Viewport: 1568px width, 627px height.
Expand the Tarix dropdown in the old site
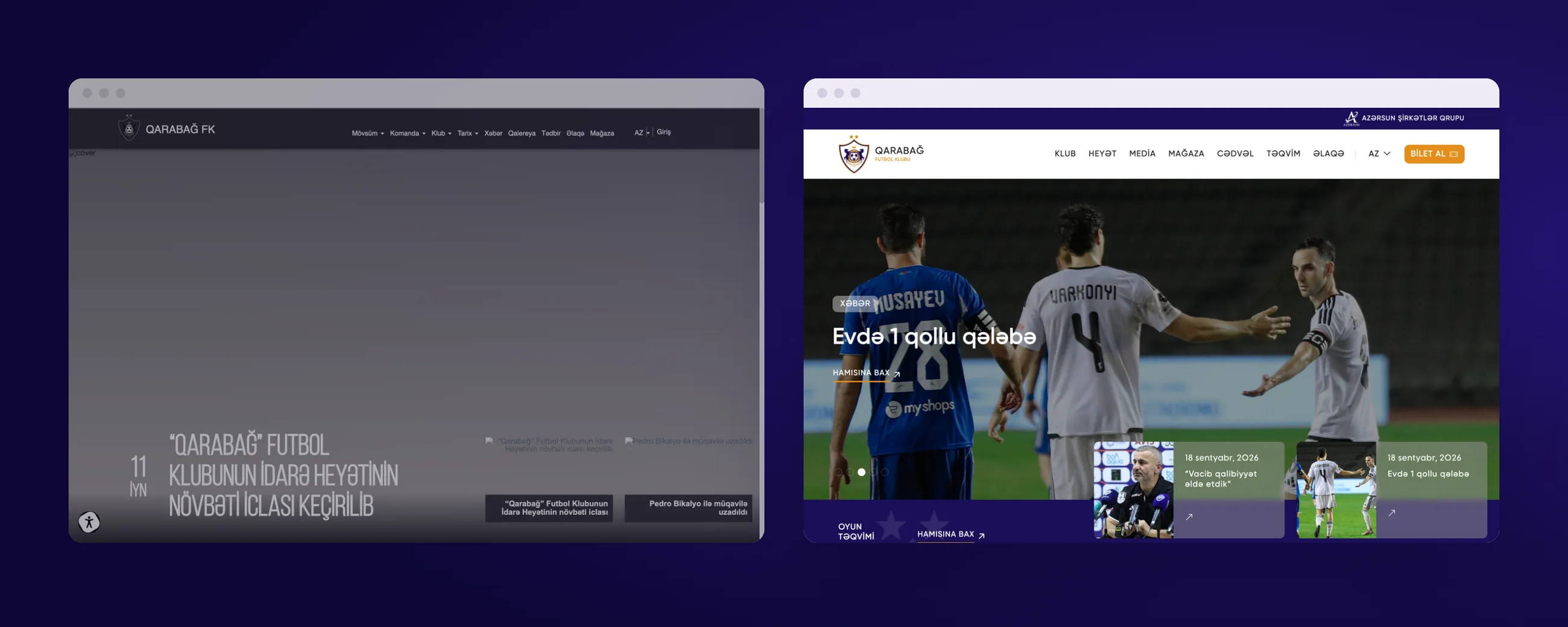tap(467, 133)
